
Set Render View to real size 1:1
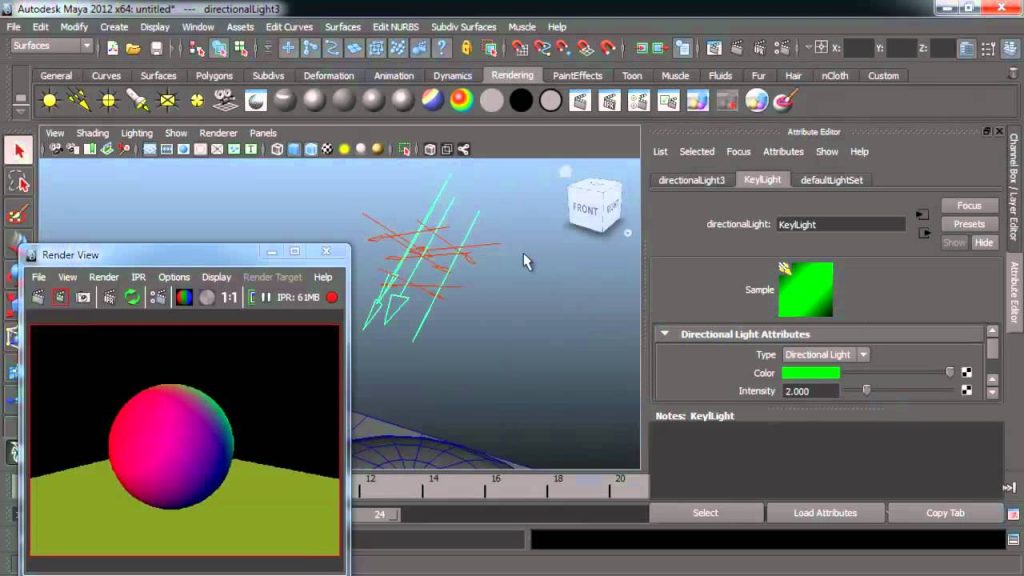(229, 297)
